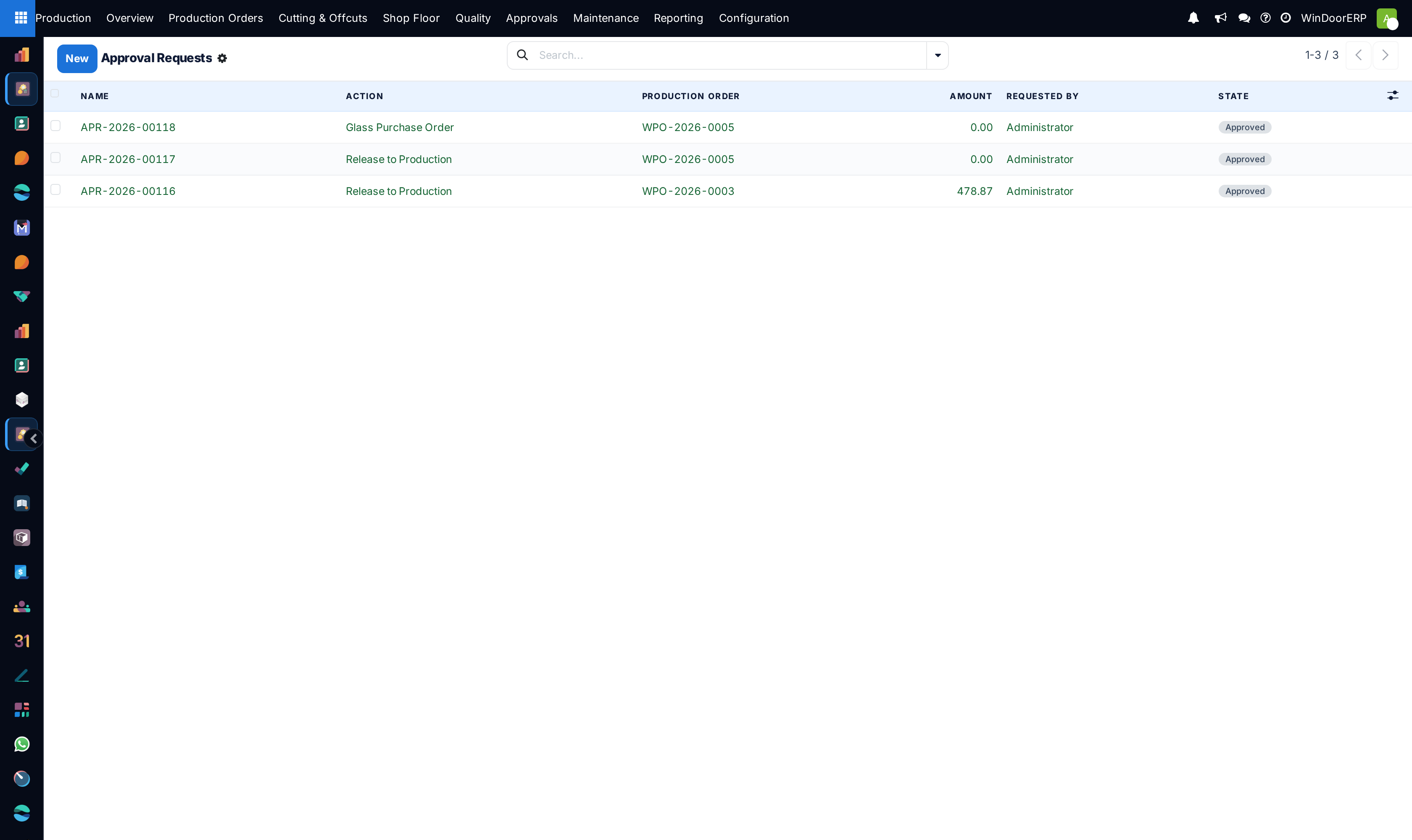Screen dimensions: 1412x840
Task: Open the box inventory app in sidebar
Action: (21, 538)
